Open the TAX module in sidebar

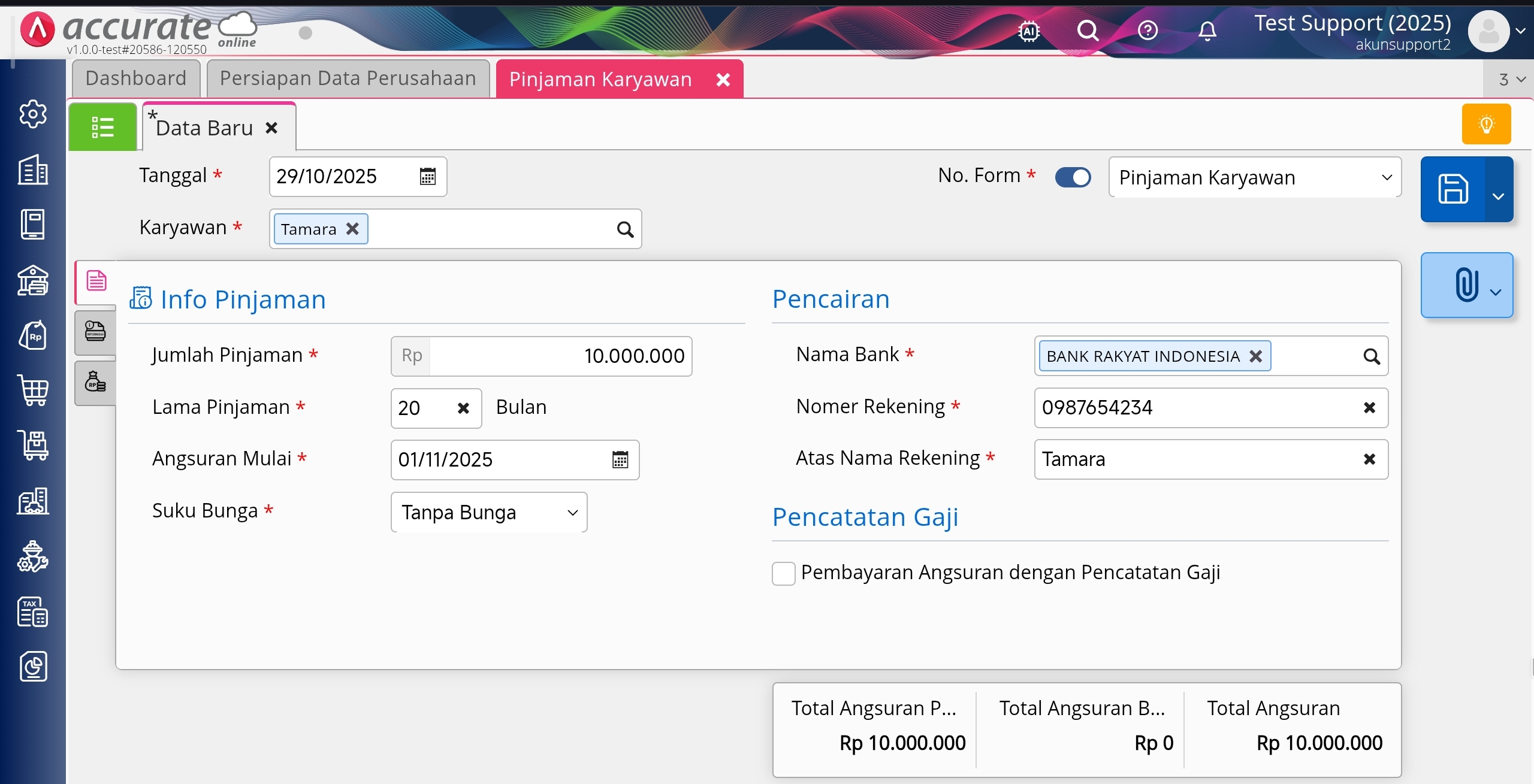[x=33, y=612]
